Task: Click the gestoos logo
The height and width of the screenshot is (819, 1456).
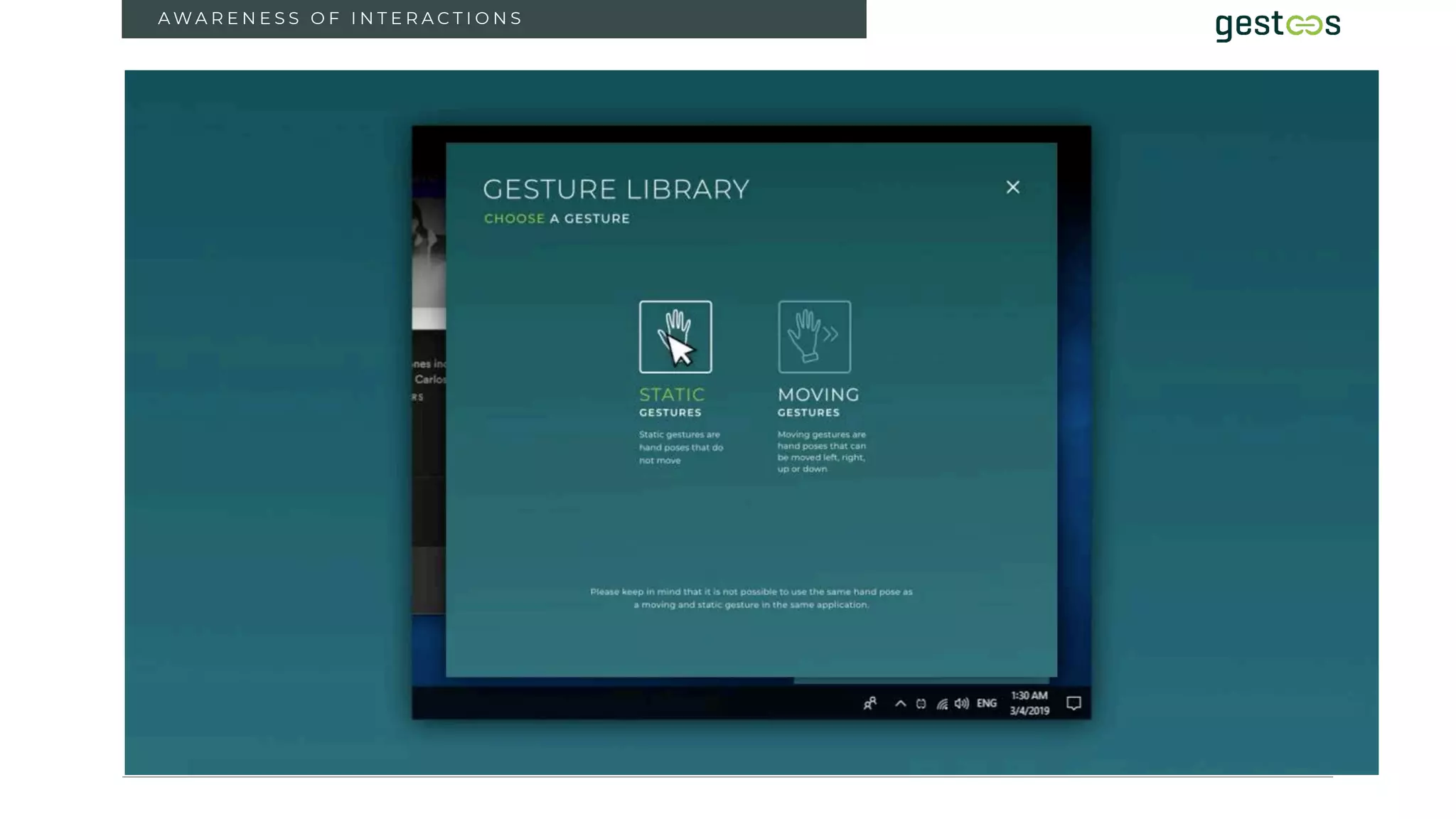Action: click(x=1278, y=26)
